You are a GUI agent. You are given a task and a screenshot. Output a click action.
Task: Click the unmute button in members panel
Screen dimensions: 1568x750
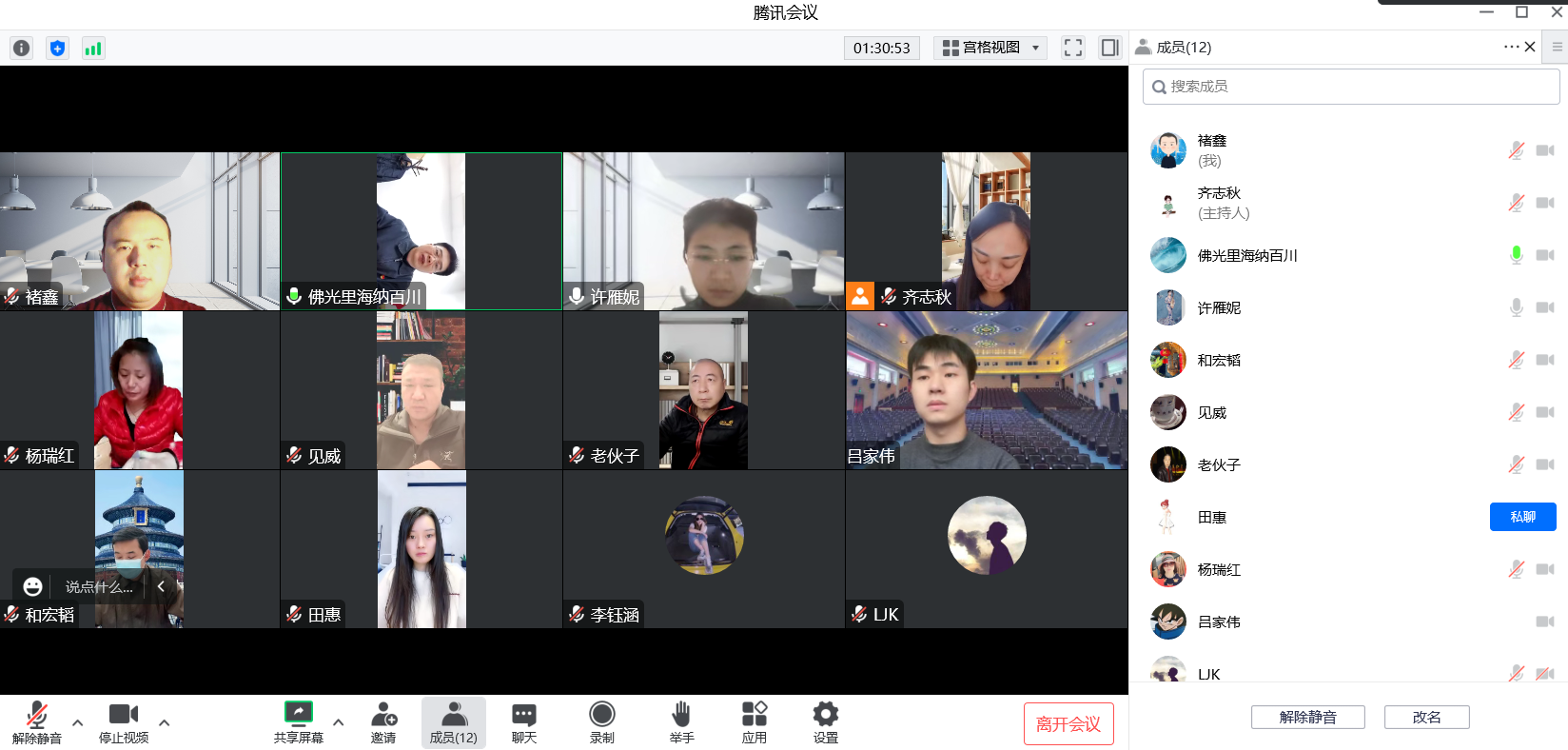pyautogui.click(x=1308, y=717)
